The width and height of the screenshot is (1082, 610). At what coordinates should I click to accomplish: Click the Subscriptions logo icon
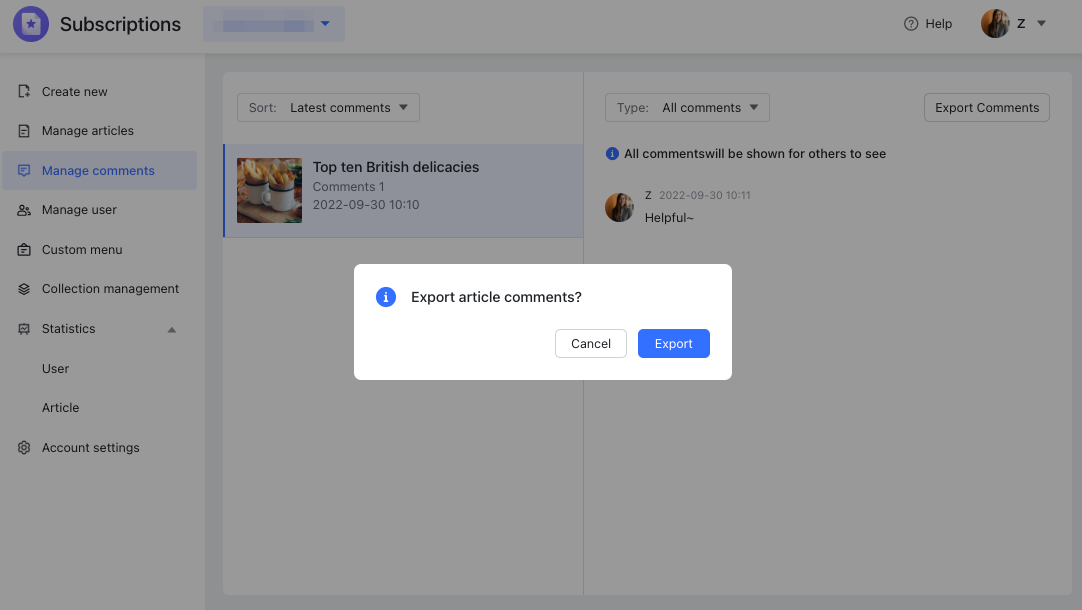tap(31, 24)
